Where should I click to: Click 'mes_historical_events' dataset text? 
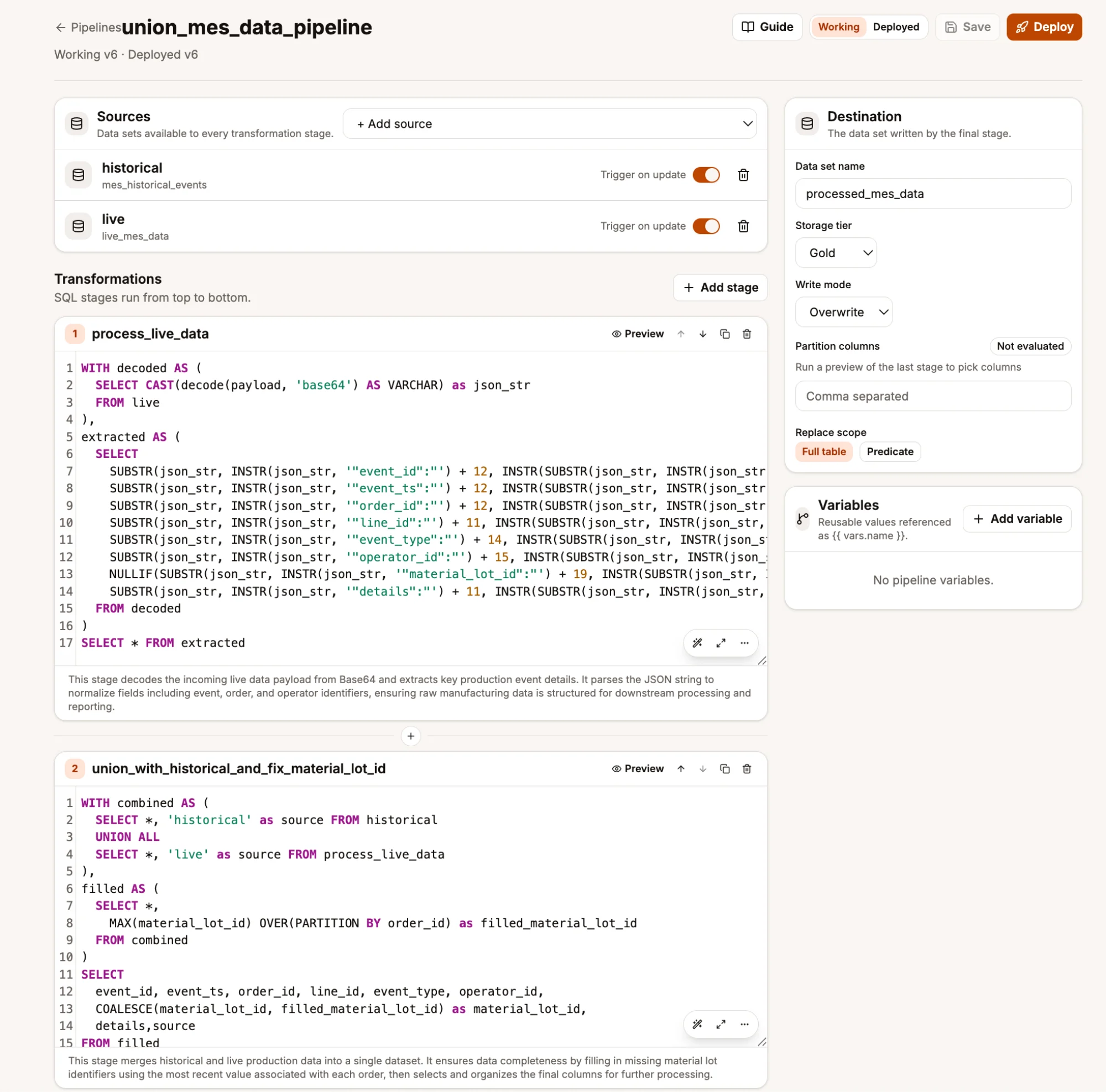(x=154, y=185)
